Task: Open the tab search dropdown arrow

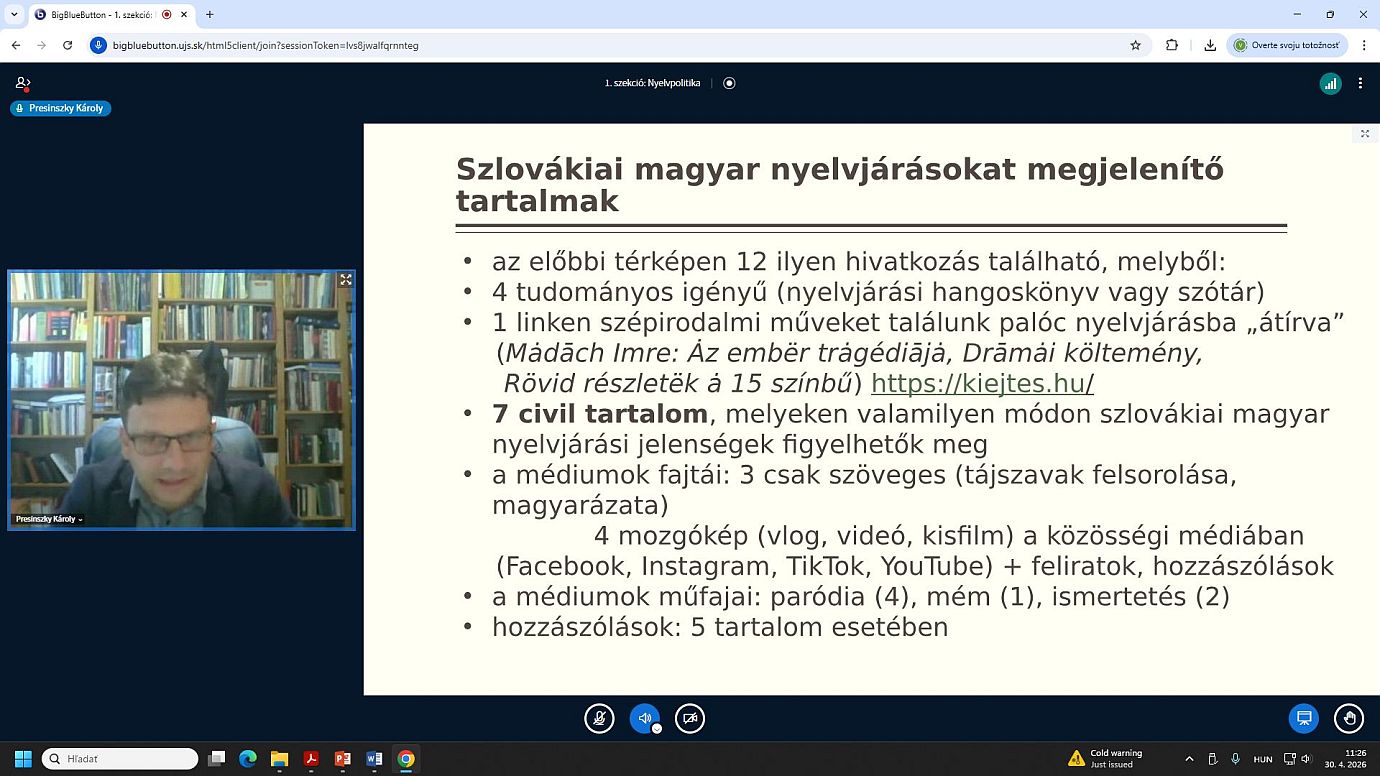Action: [14, 15]
